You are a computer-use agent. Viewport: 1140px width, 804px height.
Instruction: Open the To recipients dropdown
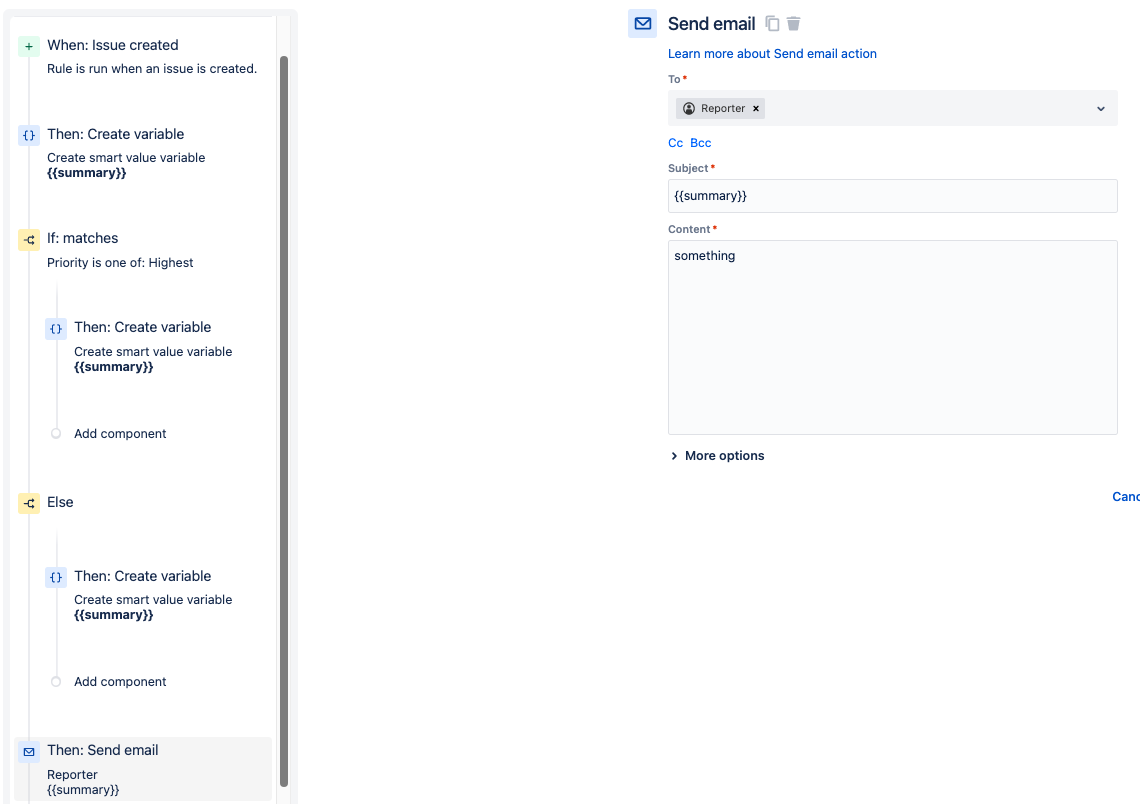[1100, 108]
